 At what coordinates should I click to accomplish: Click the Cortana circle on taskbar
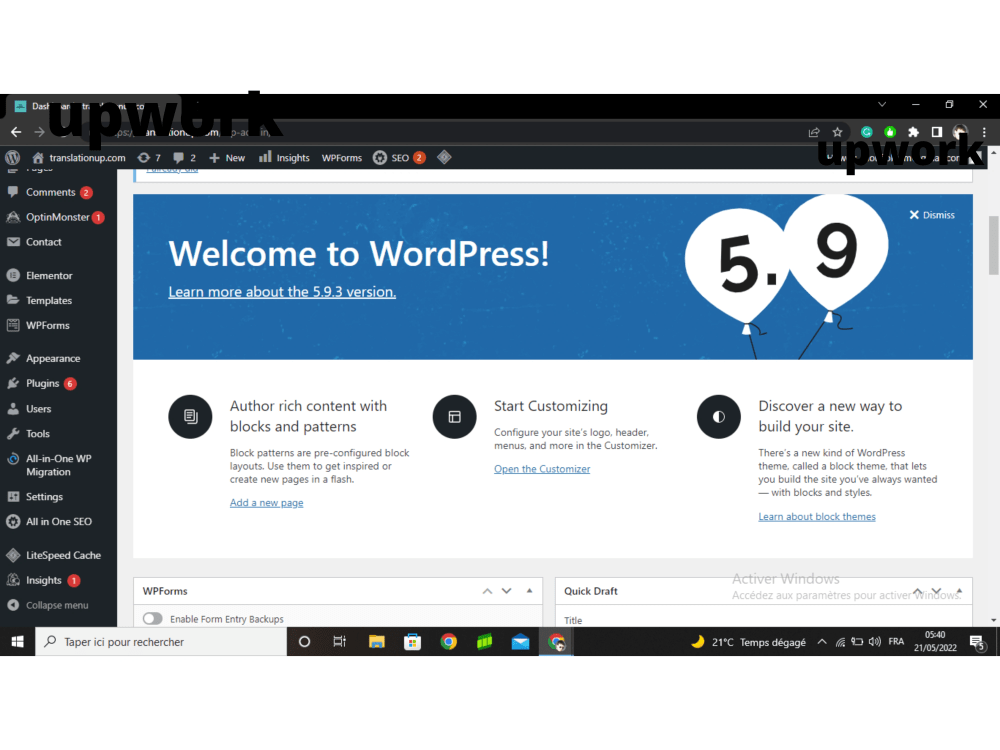(304, 642)
